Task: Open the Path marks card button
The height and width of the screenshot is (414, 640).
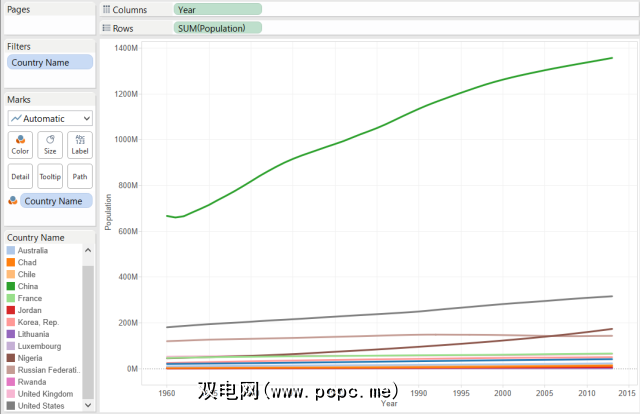Action: coord(80,176)
